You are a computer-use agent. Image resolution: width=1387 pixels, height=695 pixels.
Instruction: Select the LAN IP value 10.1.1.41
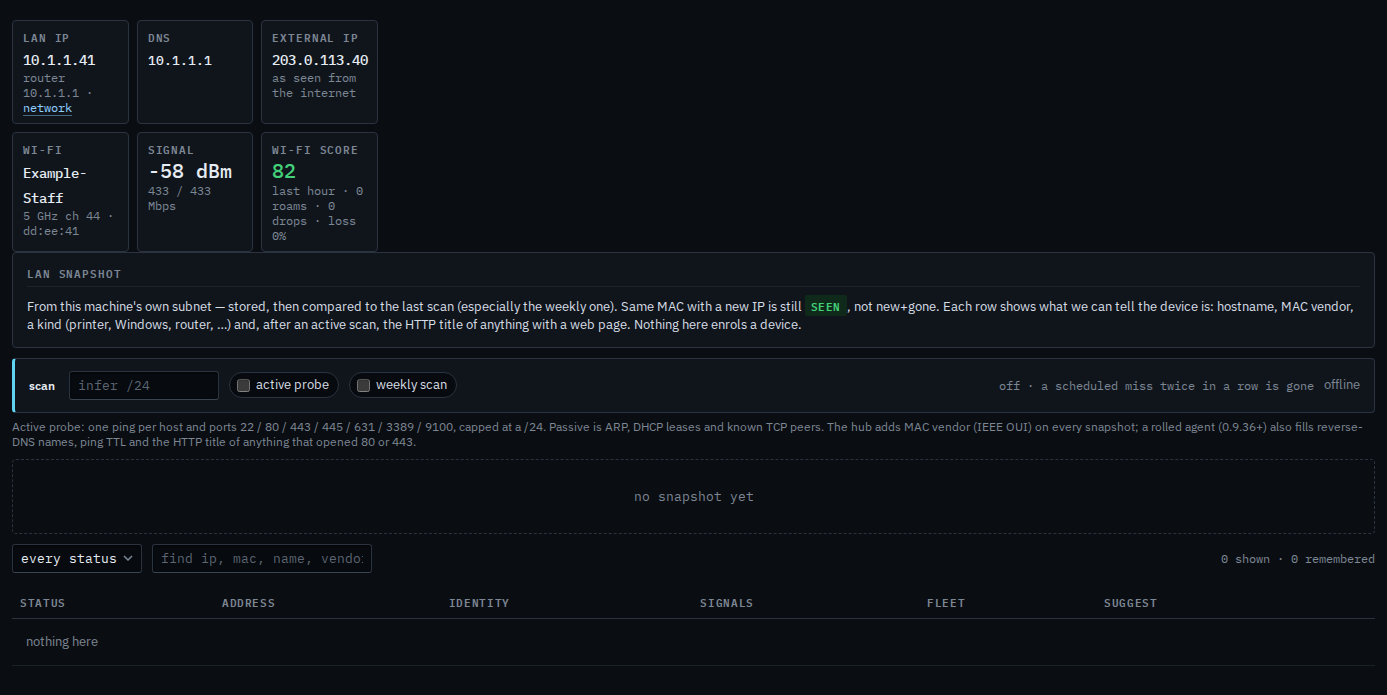(59, 60)
